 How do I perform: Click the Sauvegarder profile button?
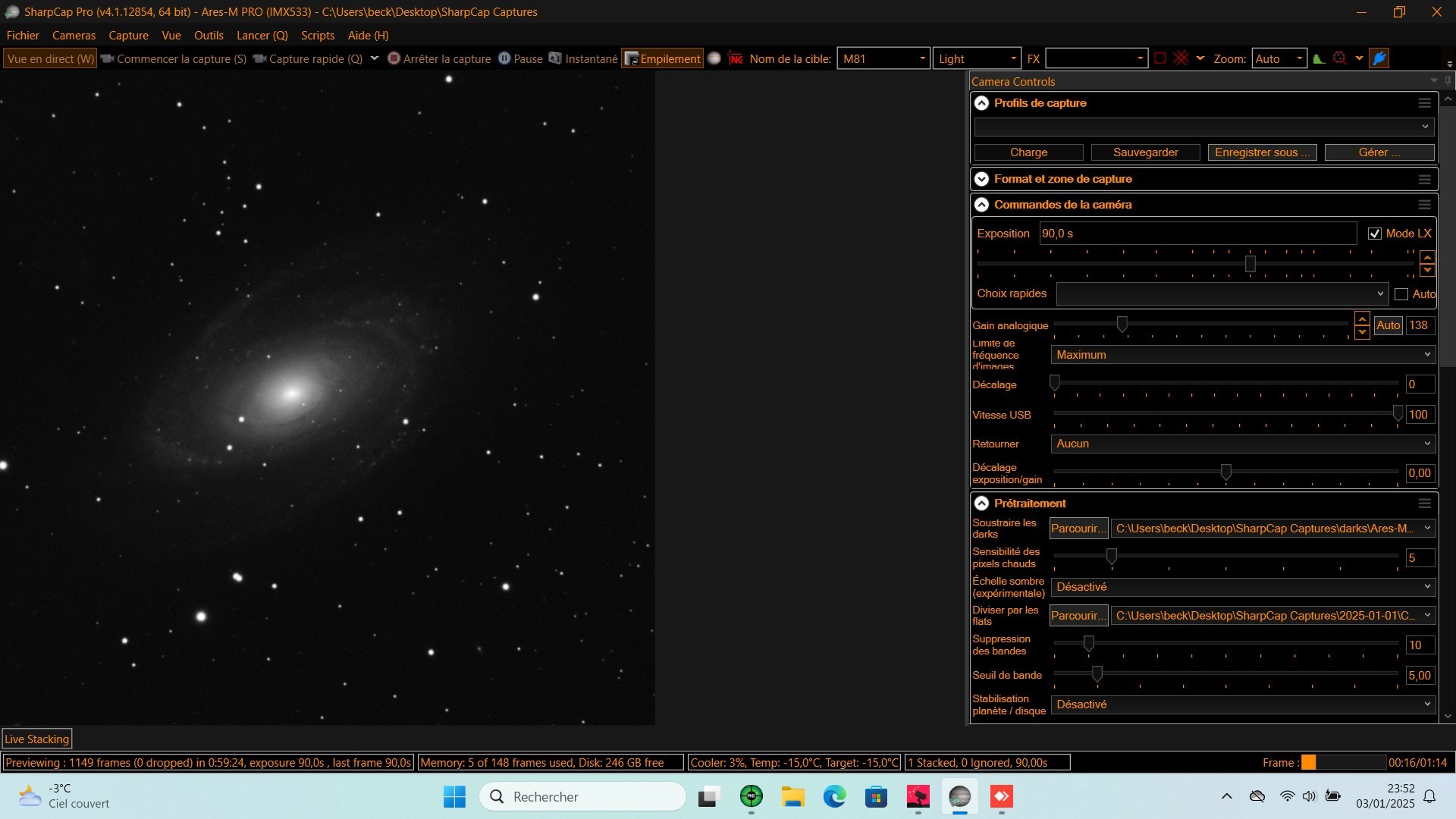click(x=1145, y=152)
